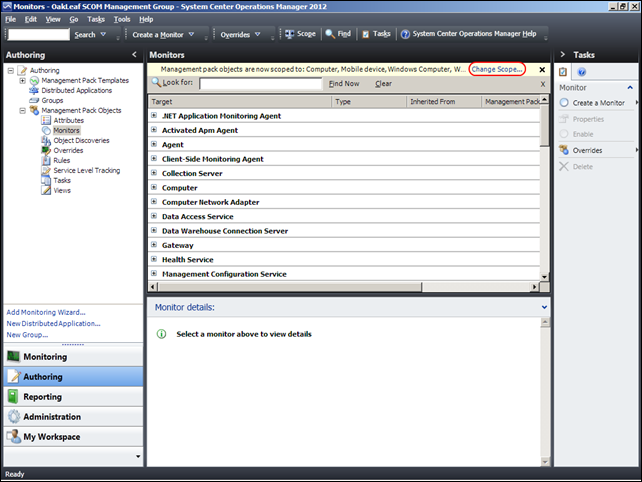642x482 pixels.
Task: Click the Find magnifier icon in toolbar
Action: (x=330, y=34)
